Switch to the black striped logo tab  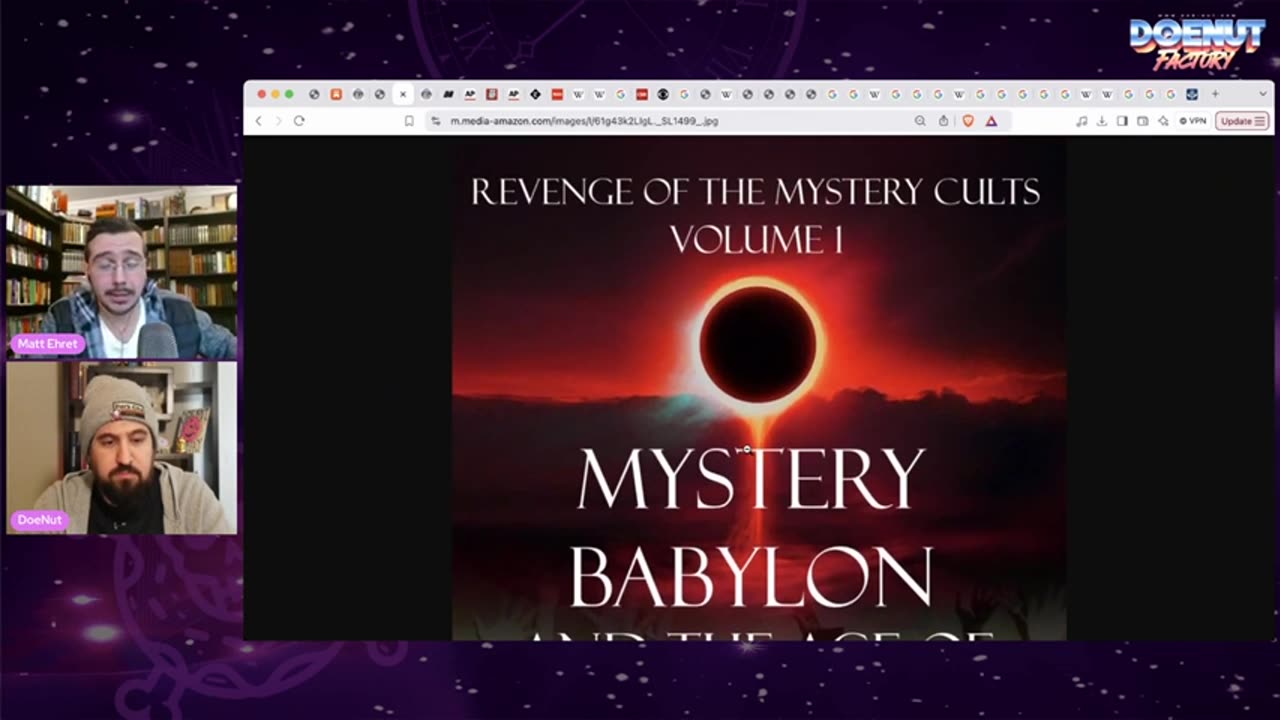click(x=449, y=94)
